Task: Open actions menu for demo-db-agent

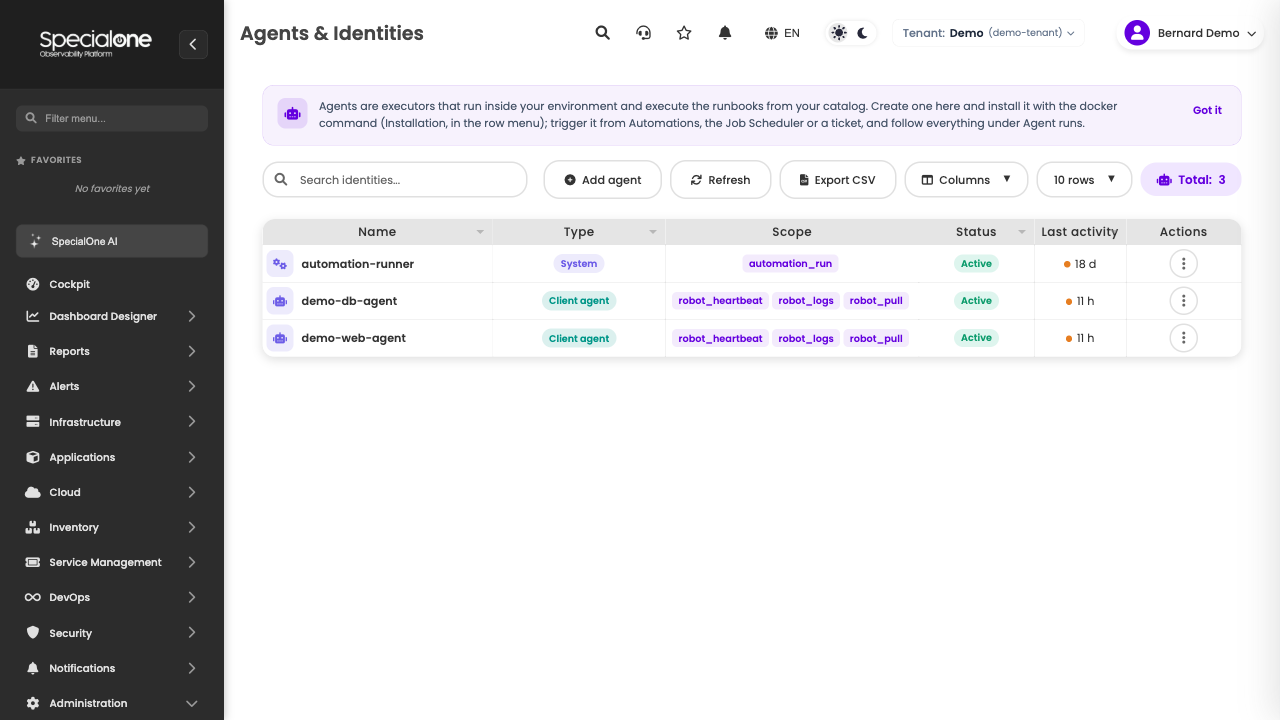Action: 1183,301
